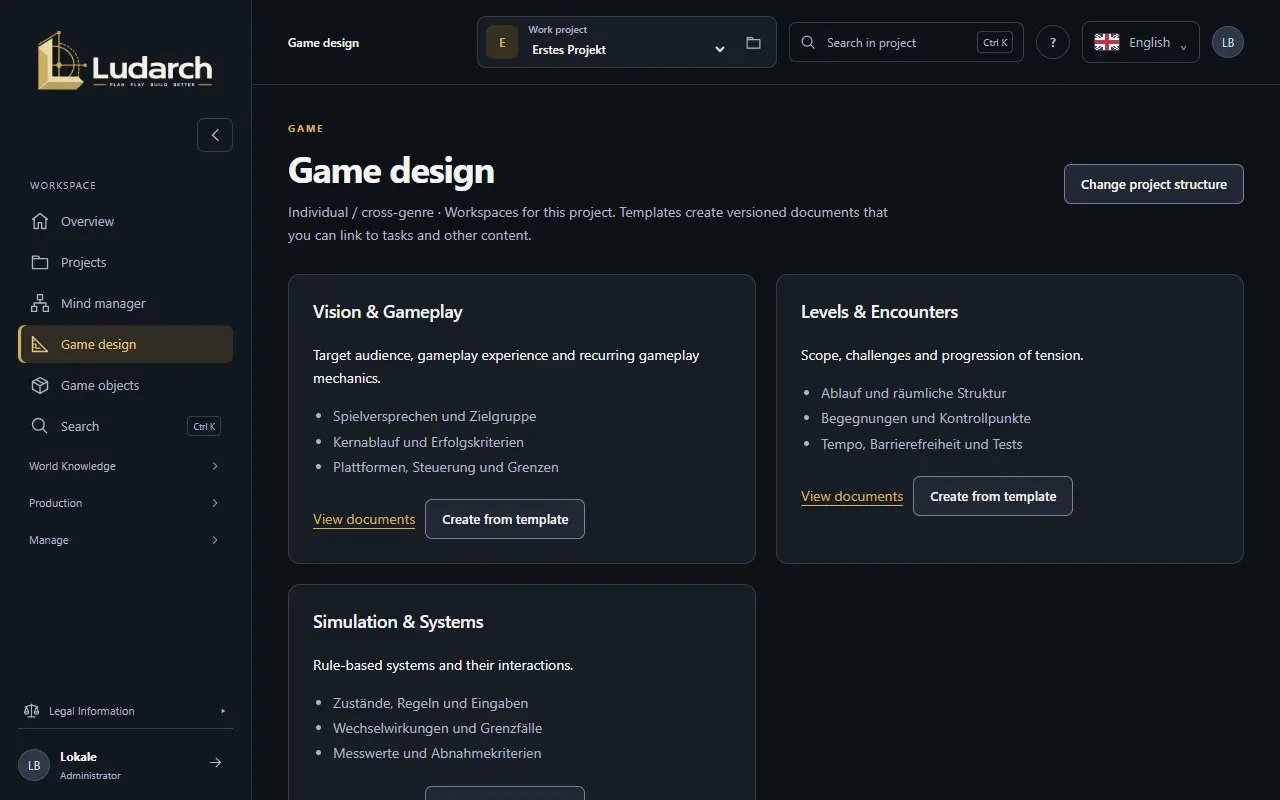Click the Projects folder icon in sidebar
The width and height of the screenshot is (1280, 800).
(40, 262)
